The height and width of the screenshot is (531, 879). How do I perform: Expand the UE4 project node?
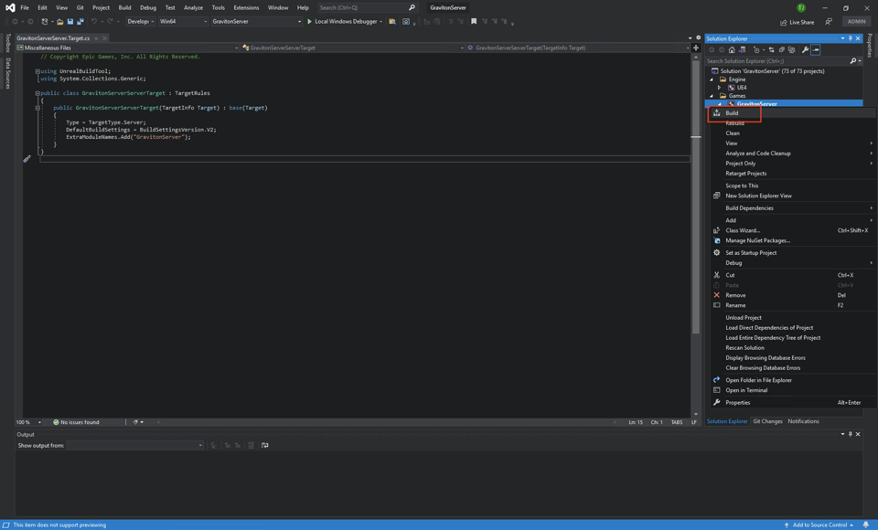point(719,87)
